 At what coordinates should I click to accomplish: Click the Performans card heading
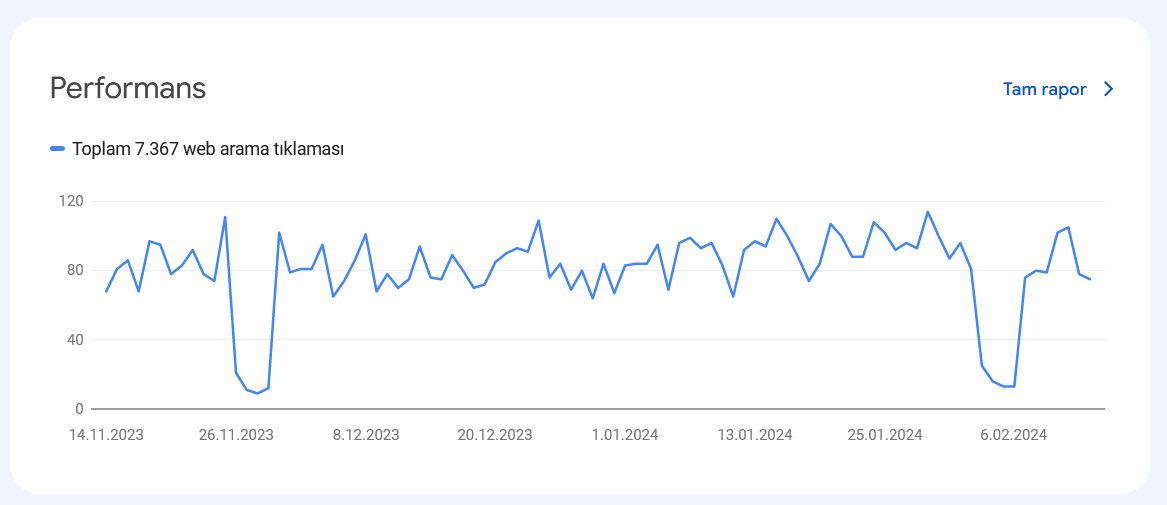(128, 89)
